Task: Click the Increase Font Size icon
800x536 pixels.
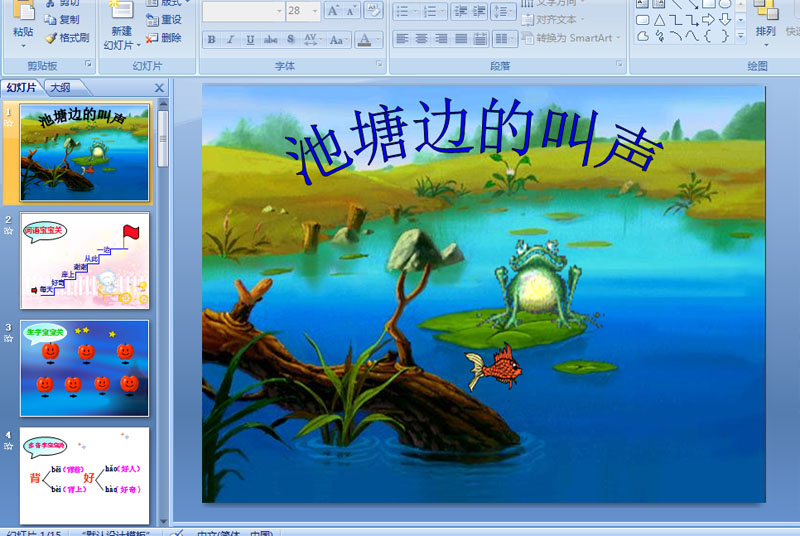Action: (333, 11)
